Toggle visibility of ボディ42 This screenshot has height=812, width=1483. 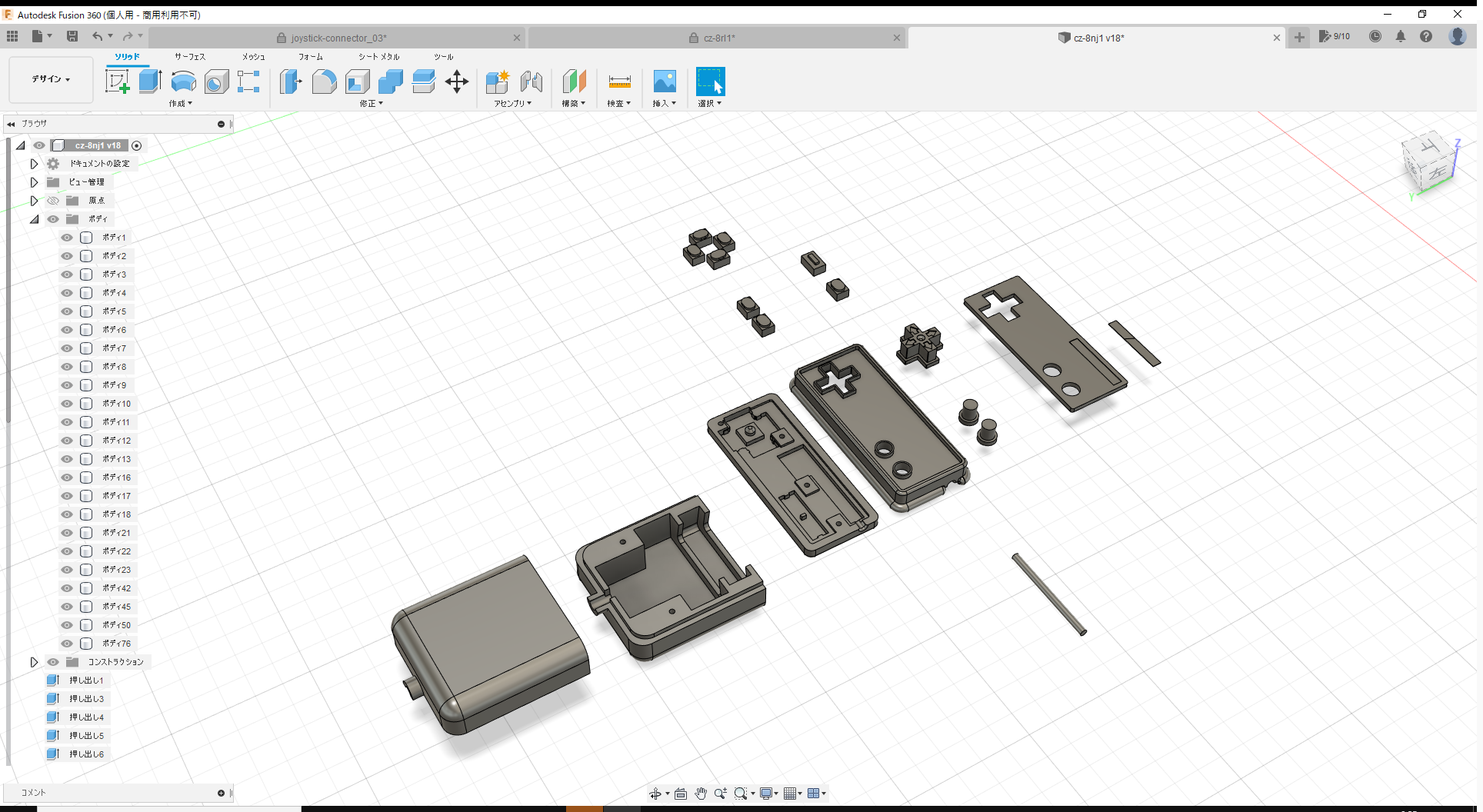(x=67, y=588)
